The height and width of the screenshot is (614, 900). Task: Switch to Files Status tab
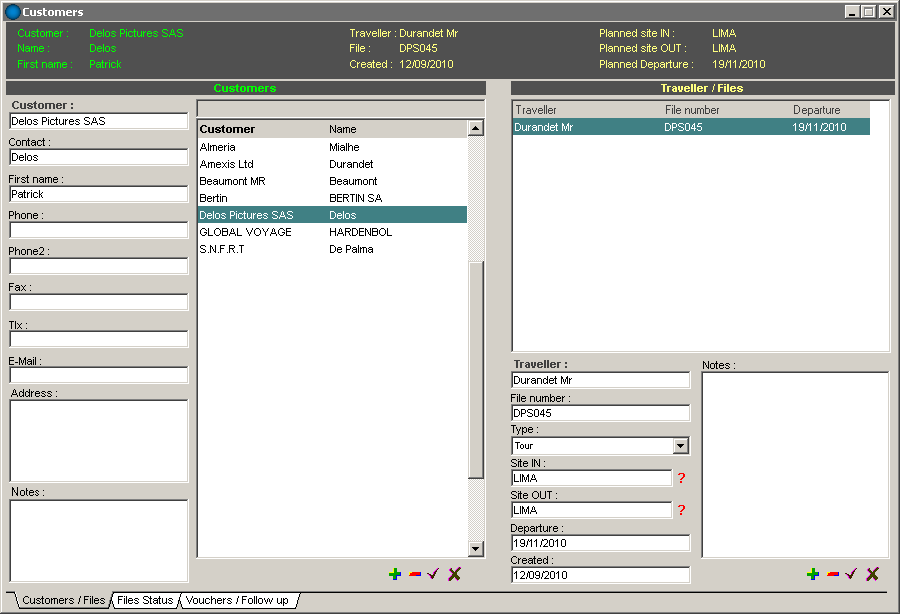click(145, 600)
